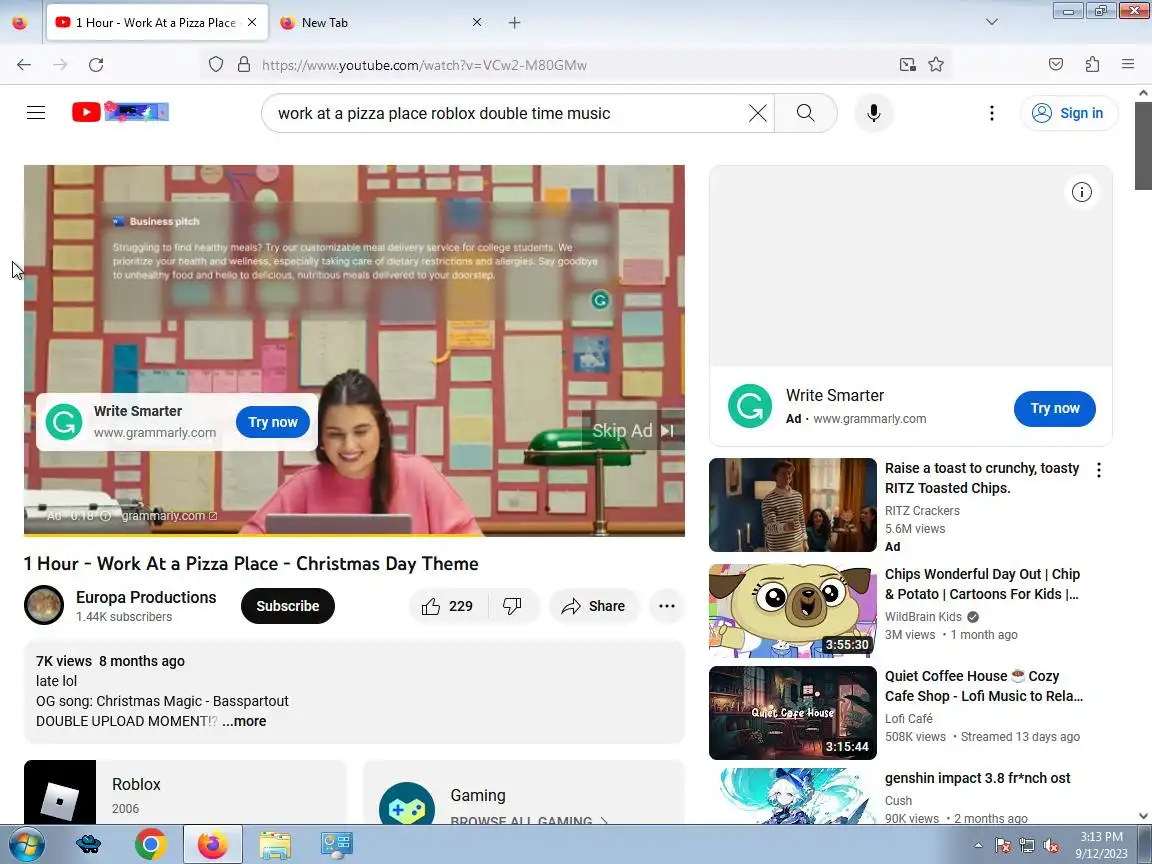The width and height of the screenshot is (1152, 864).
Task: Open muted volume tray icon
Action: 1051,846
